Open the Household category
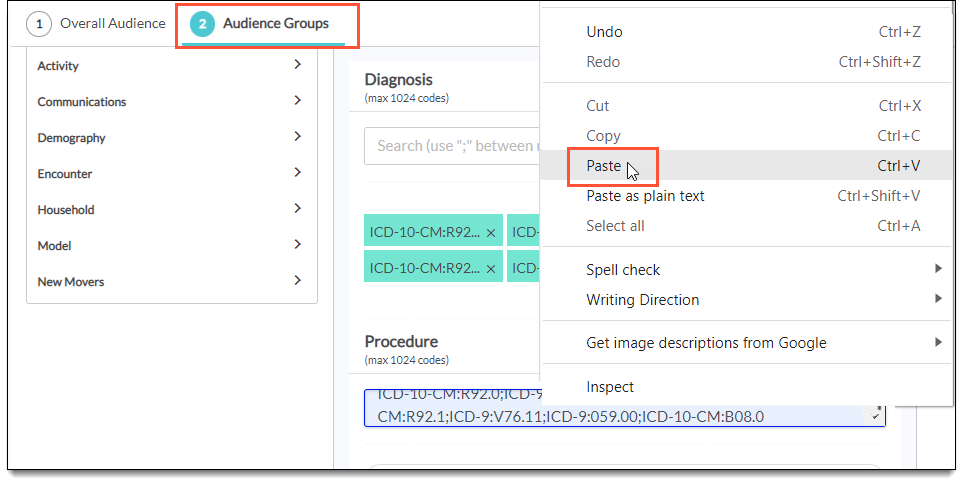The width and height of the screenshot is (964, 485). (x=66, y=210)
